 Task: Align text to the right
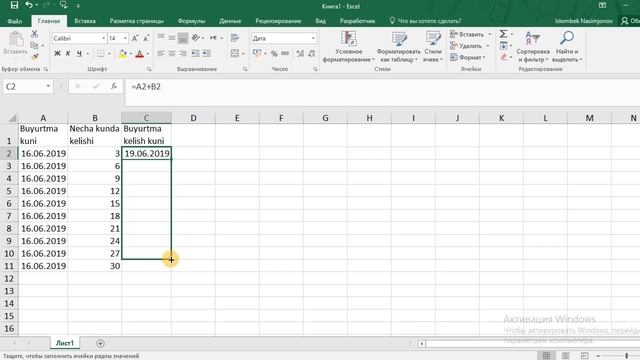pyautogui.click(x=183, y=53)
